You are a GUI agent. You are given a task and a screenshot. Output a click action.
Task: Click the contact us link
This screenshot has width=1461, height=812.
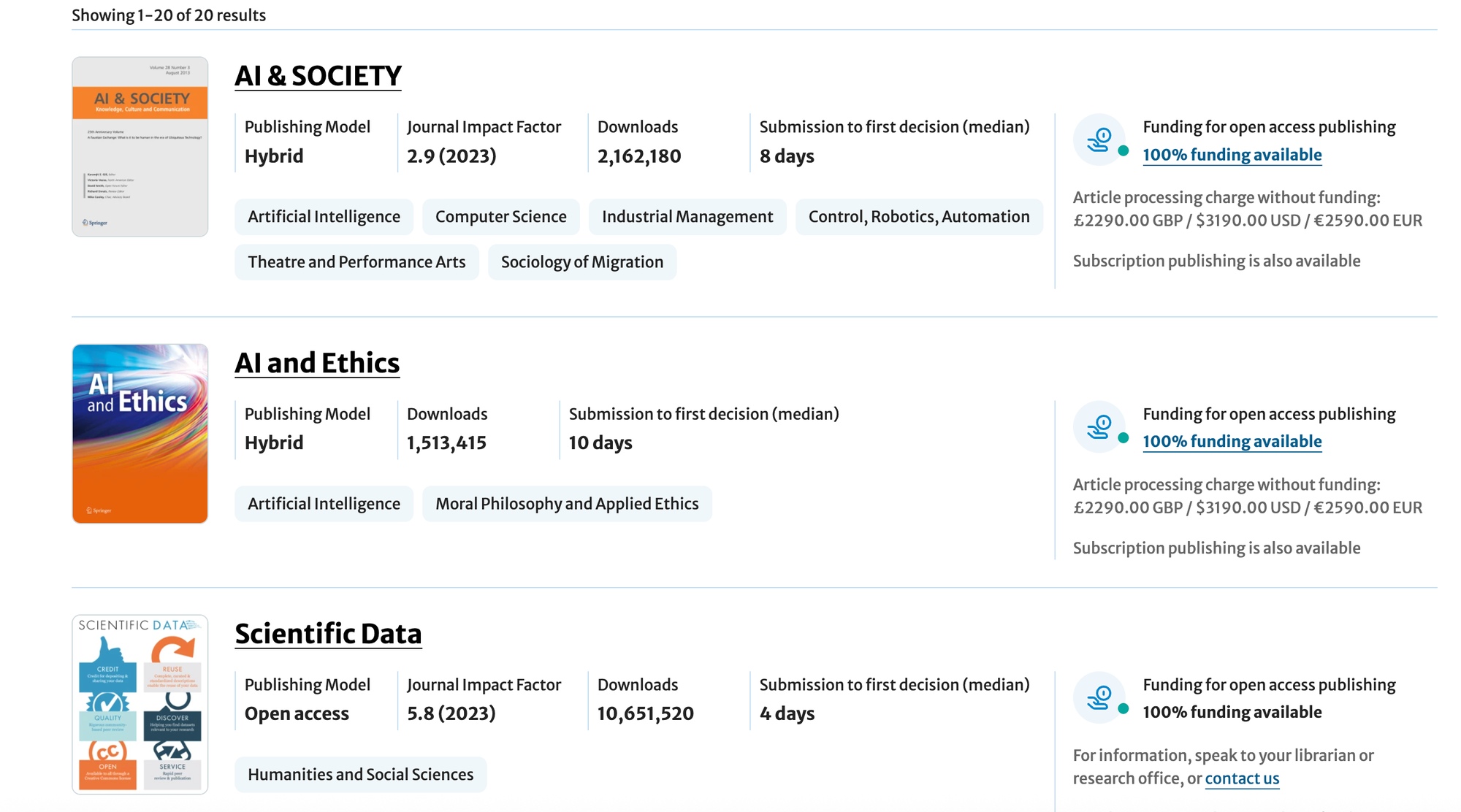point(1242,778)
